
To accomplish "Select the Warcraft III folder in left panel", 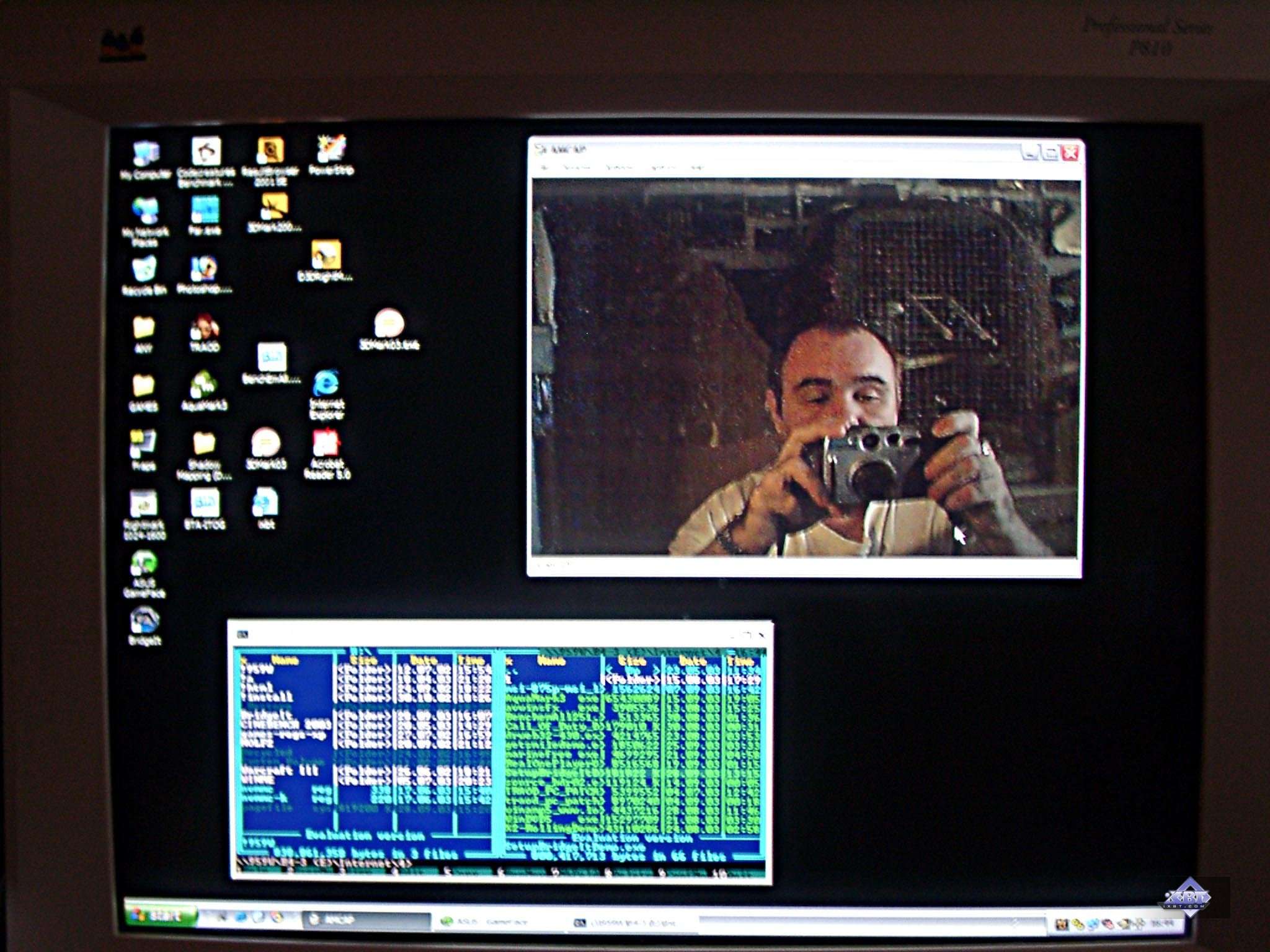I will [x=279, y=770].
